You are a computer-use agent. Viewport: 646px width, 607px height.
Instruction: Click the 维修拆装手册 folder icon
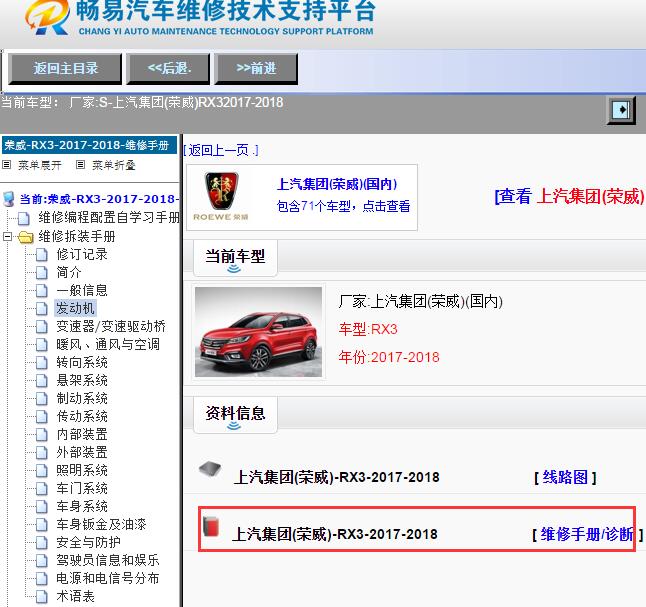coord(26,237)
